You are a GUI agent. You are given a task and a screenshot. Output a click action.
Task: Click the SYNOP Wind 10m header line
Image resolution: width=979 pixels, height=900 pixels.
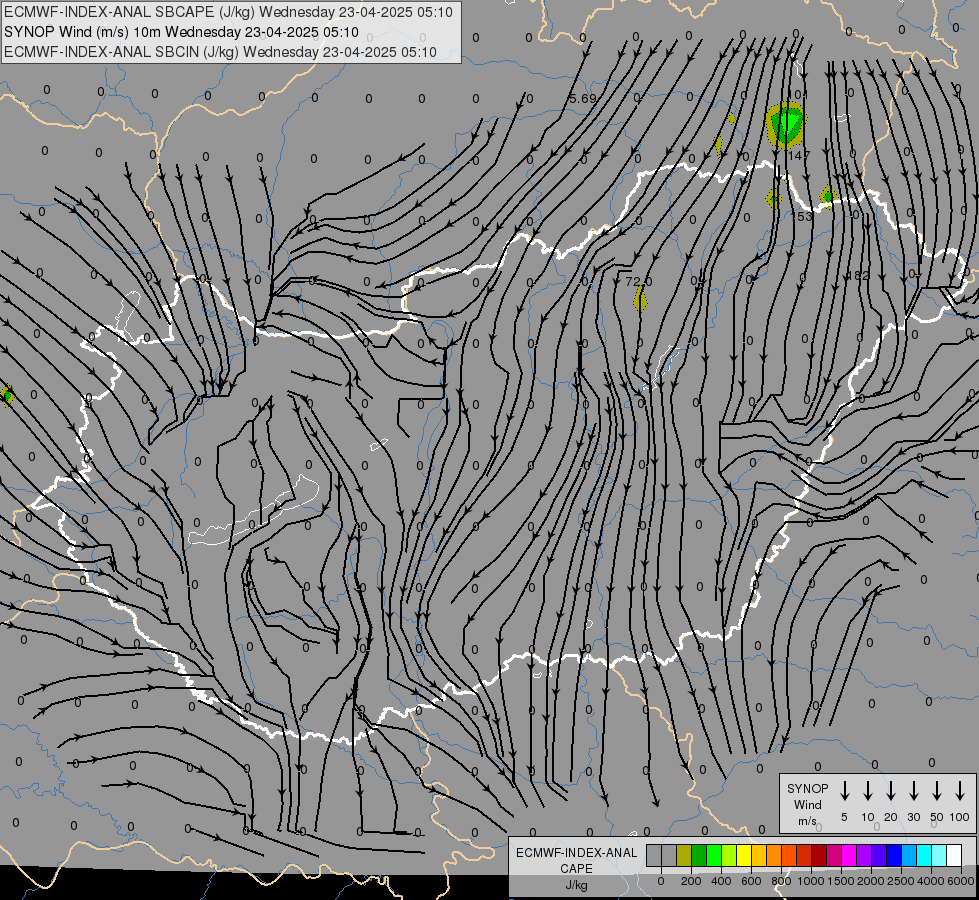[181, 32]
